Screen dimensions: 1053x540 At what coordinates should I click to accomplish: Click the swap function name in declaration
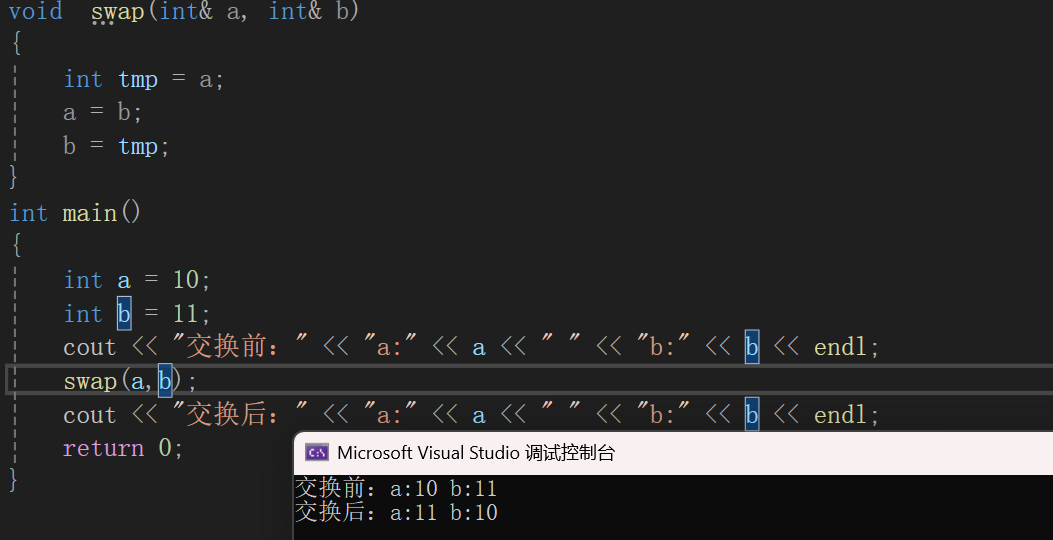pos(118,11)
